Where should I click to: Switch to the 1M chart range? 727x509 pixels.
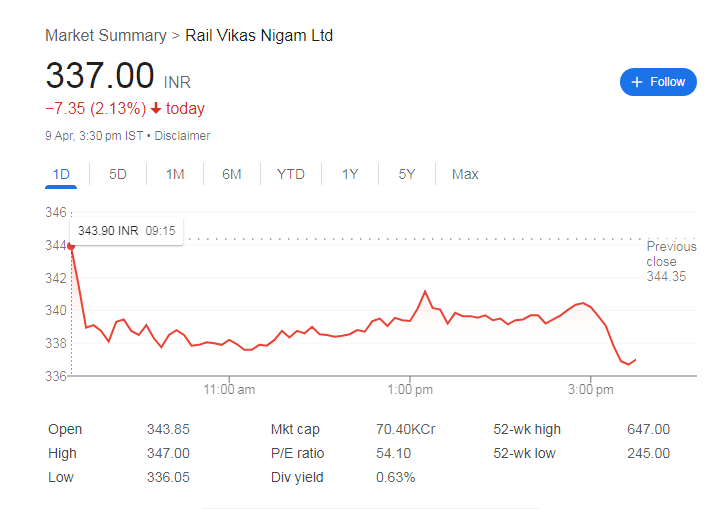click(175, 174)
